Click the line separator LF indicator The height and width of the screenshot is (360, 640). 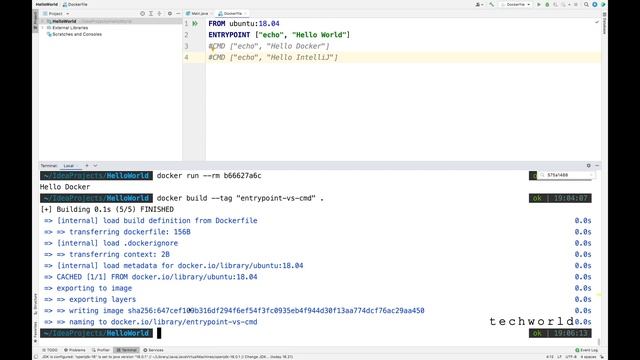click(560, 357)
